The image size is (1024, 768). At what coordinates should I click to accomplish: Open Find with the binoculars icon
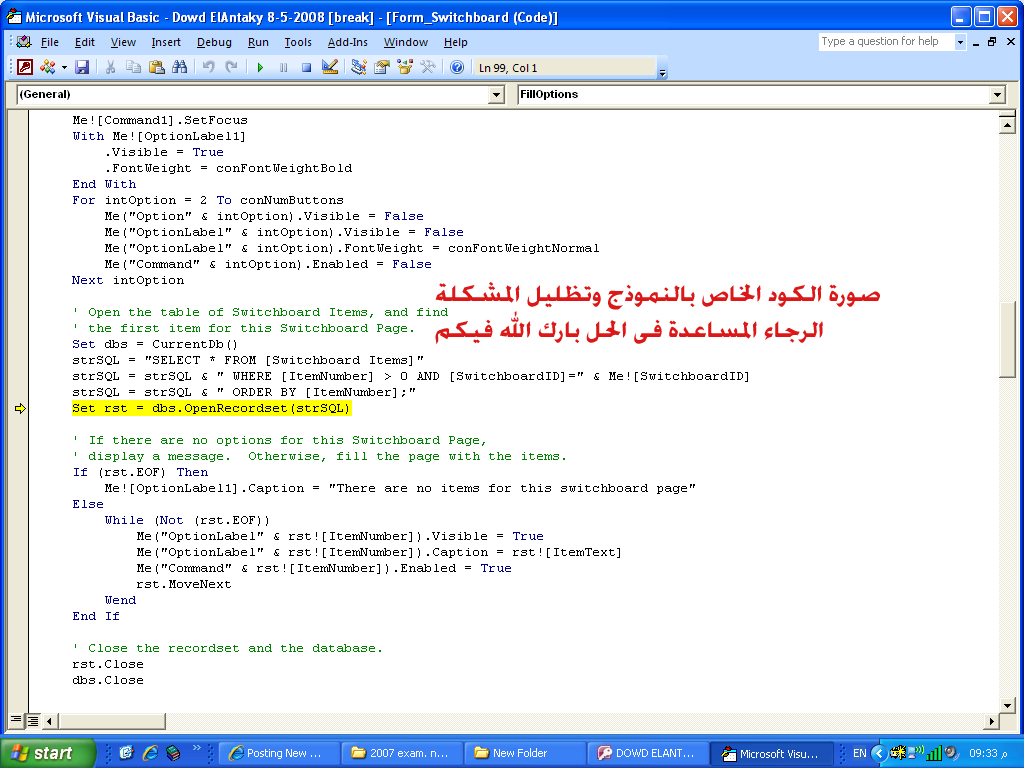180,67
